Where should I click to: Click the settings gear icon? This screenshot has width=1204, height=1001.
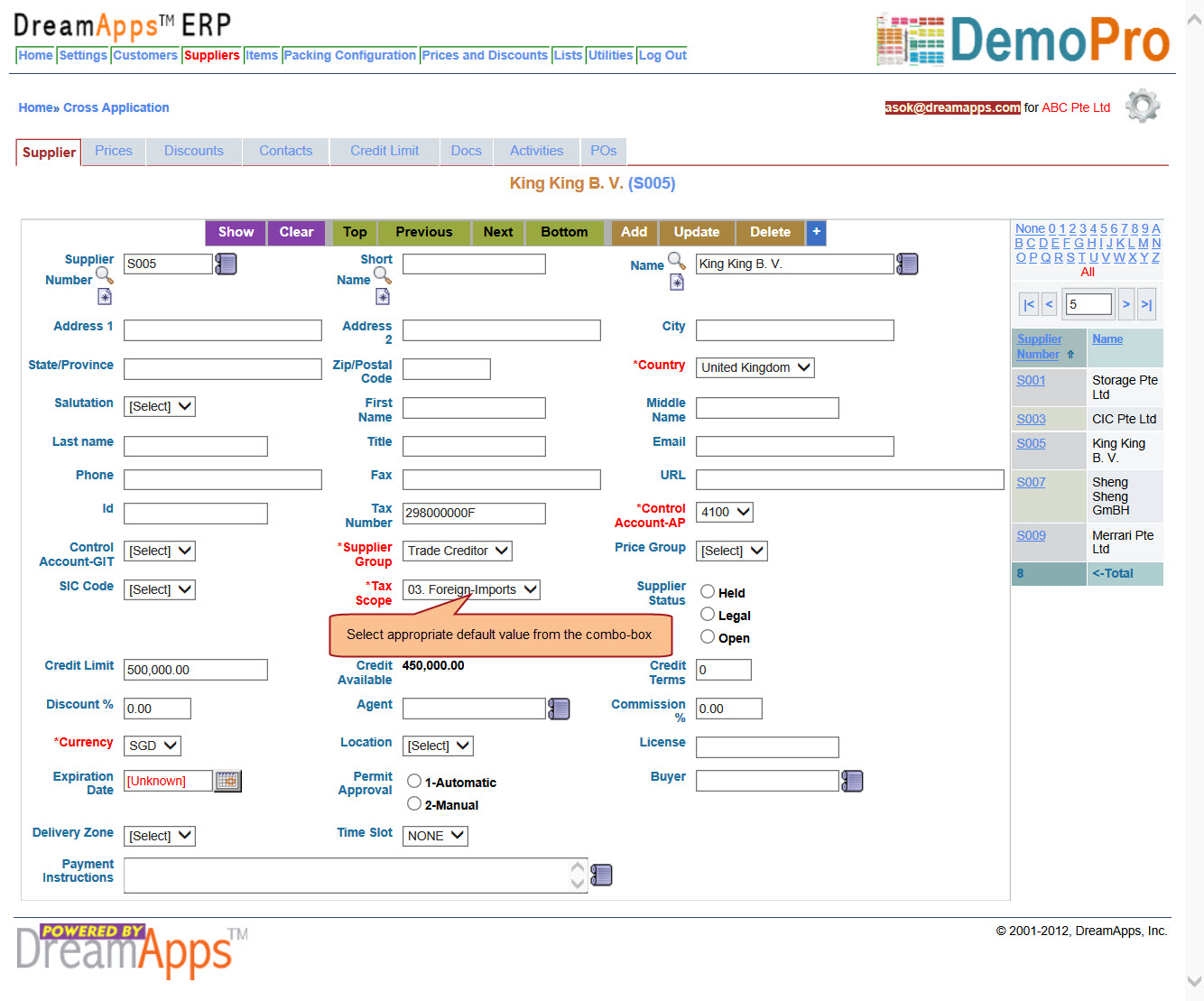point(1143,107)
